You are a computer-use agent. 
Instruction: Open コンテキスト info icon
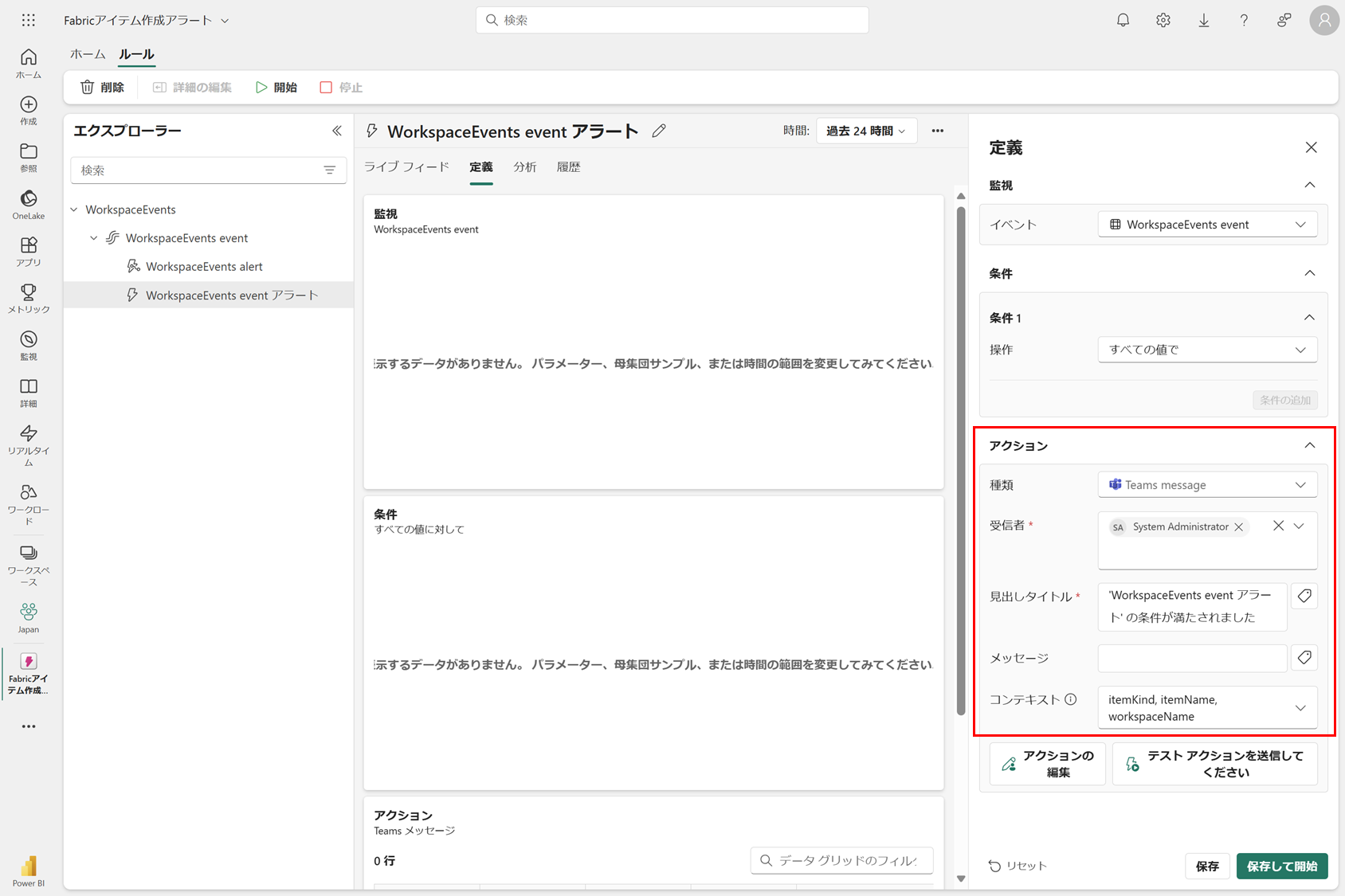(1071, 699)
